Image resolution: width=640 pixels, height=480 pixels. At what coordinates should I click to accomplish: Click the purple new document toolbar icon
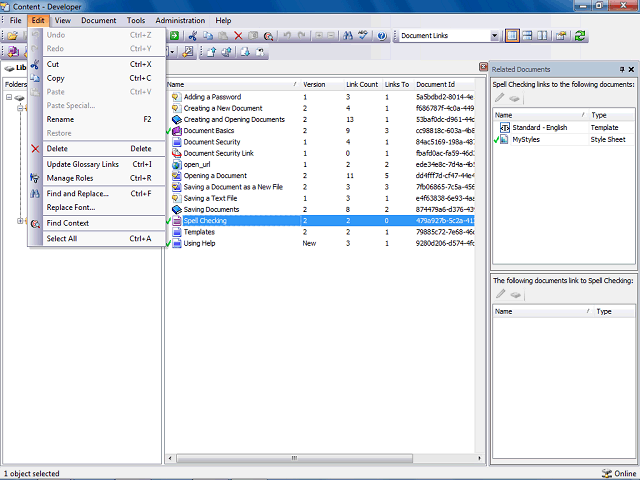13,52
